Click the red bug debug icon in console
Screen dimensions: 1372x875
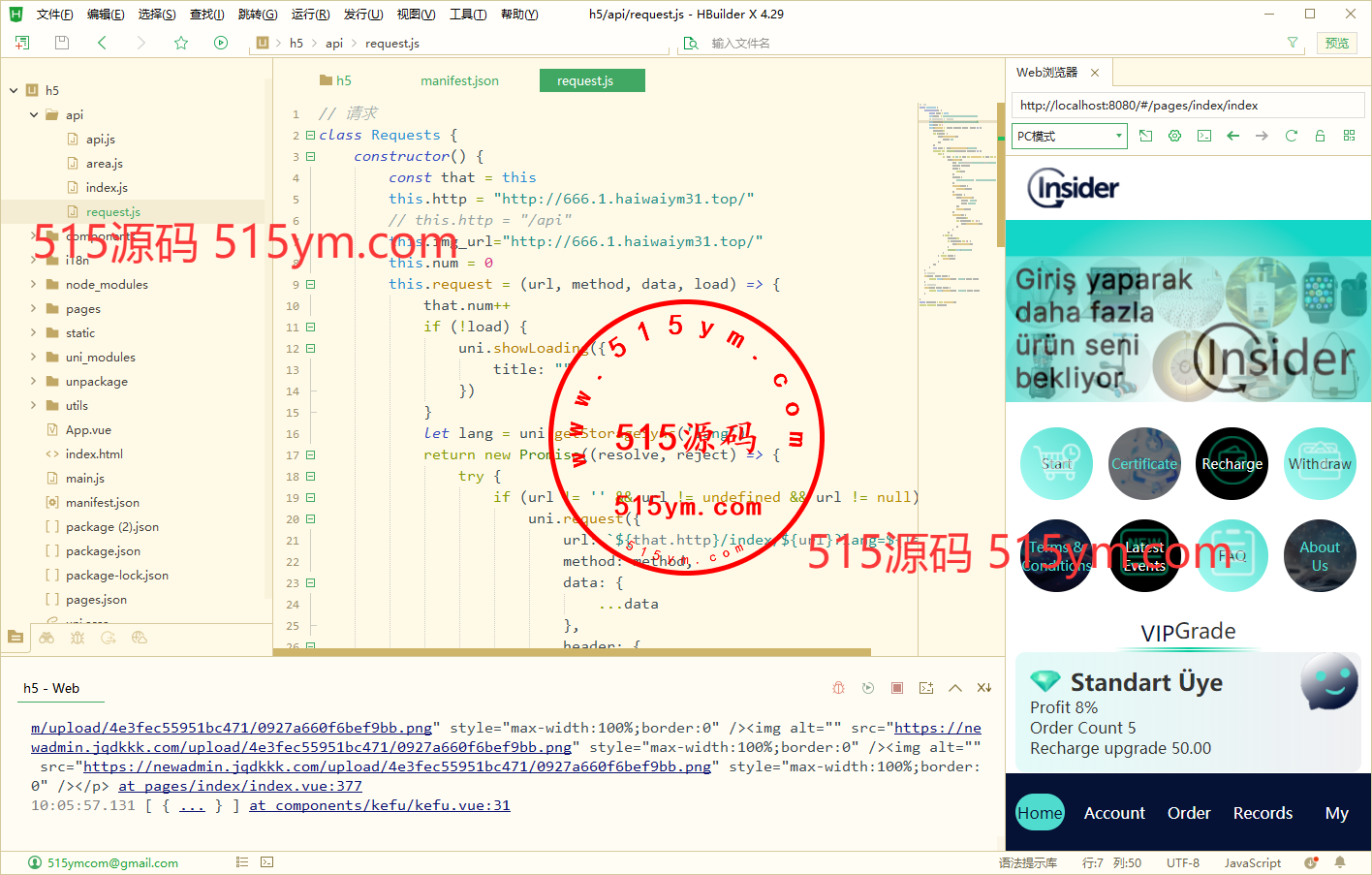click(838, 688)
